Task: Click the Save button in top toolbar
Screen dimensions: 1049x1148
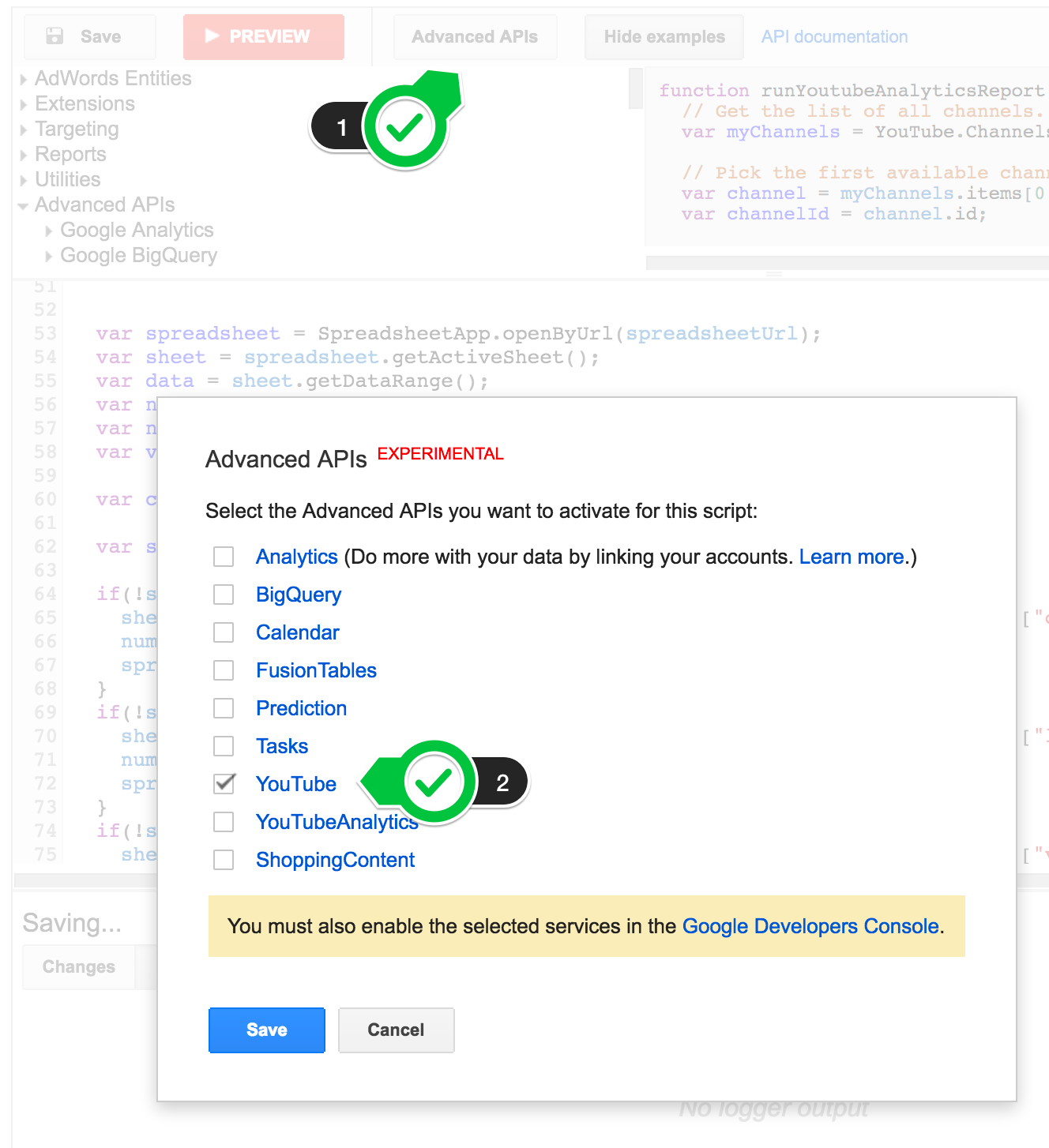Action: [x=90, y=37]
